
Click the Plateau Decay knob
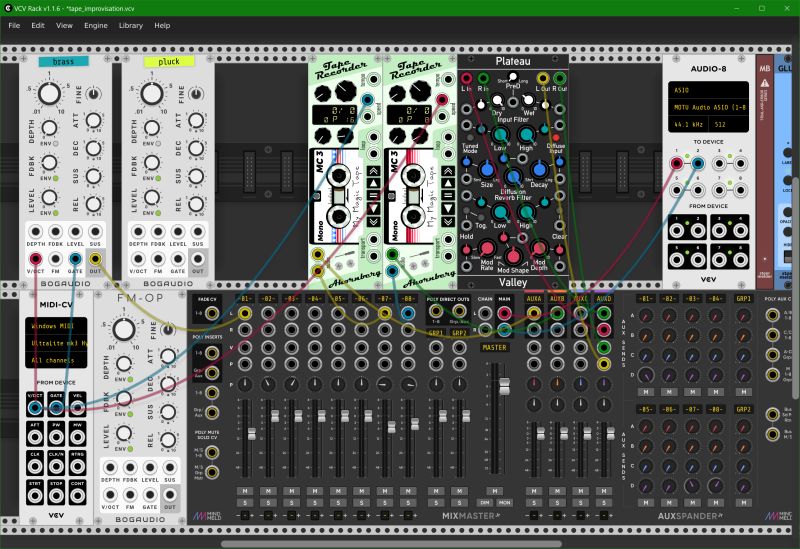click(x=539, y=169)
